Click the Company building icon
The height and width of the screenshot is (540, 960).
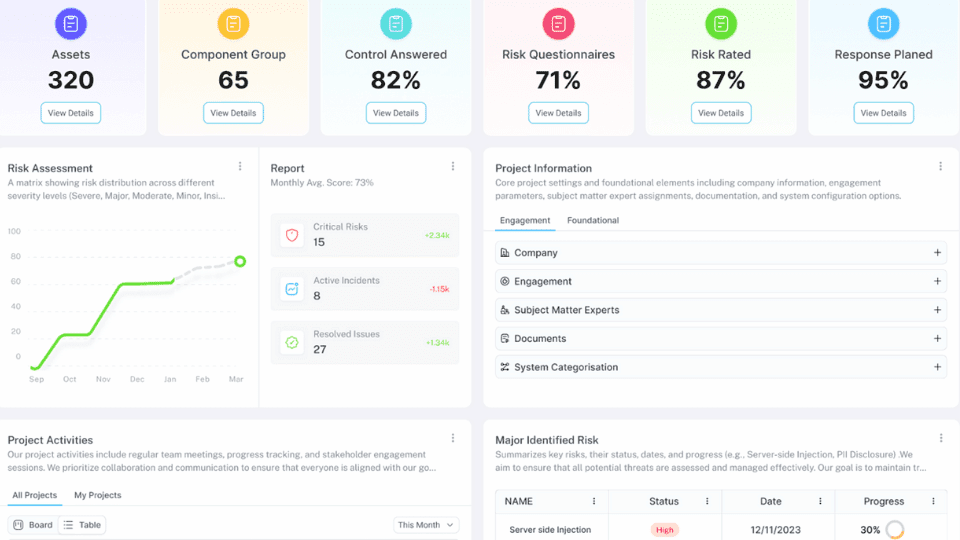(x=504, y=253)
